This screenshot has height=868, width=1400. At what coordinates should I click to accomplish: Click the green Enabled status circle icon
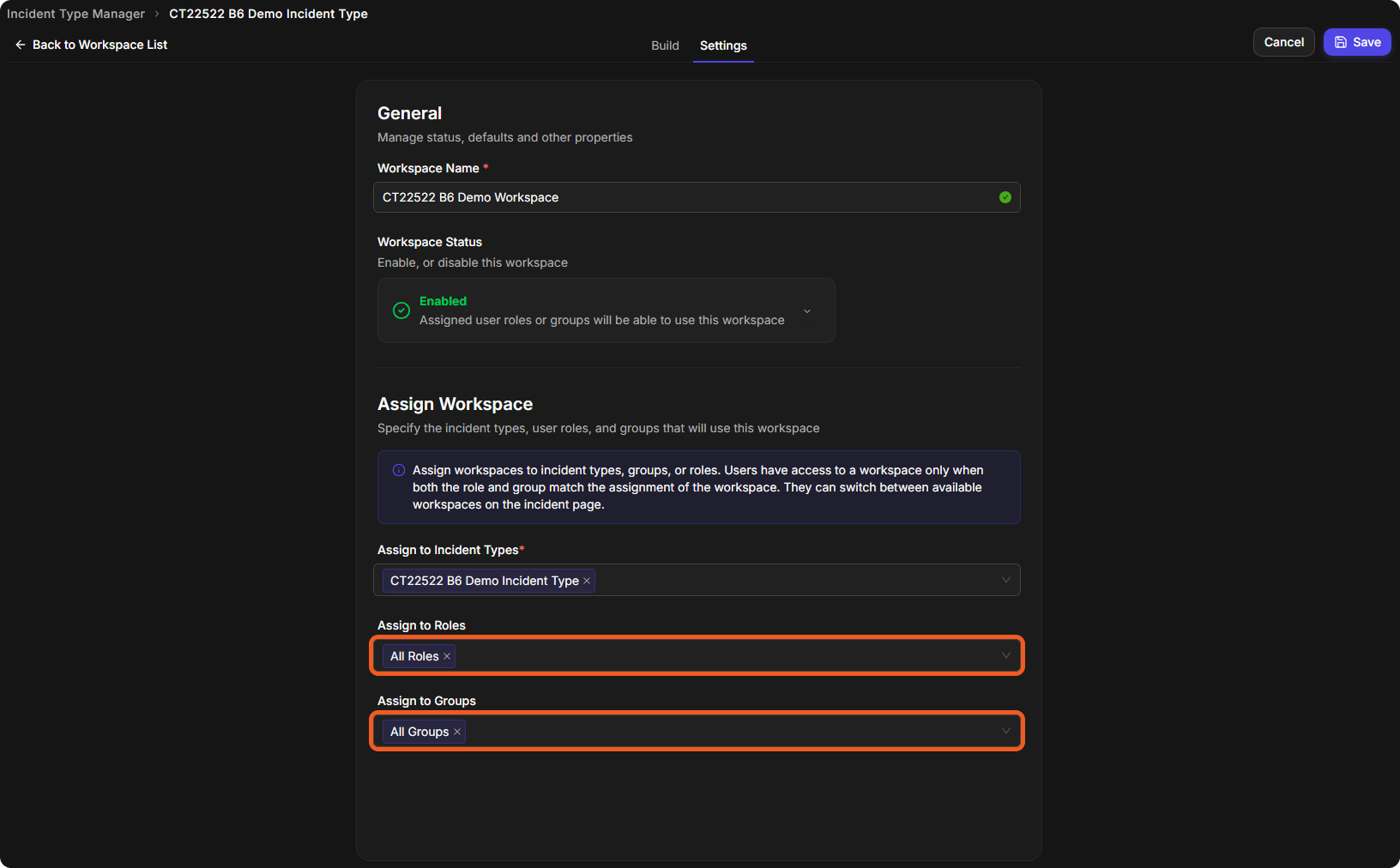pyautogui.click(x=401, y=310)
